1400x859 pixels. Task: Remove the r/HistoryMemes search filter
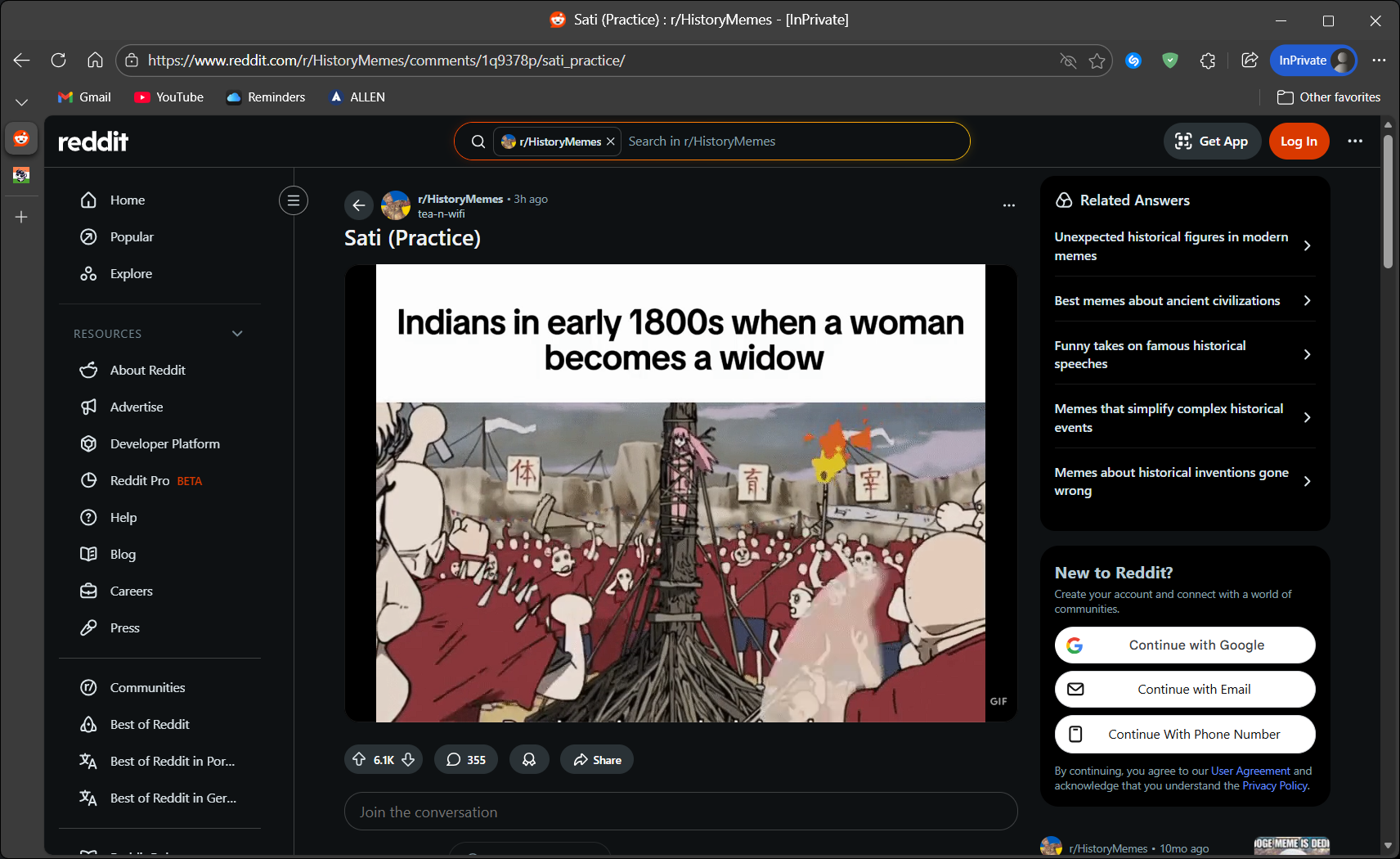pyautogui.click(x=611, y=142)
